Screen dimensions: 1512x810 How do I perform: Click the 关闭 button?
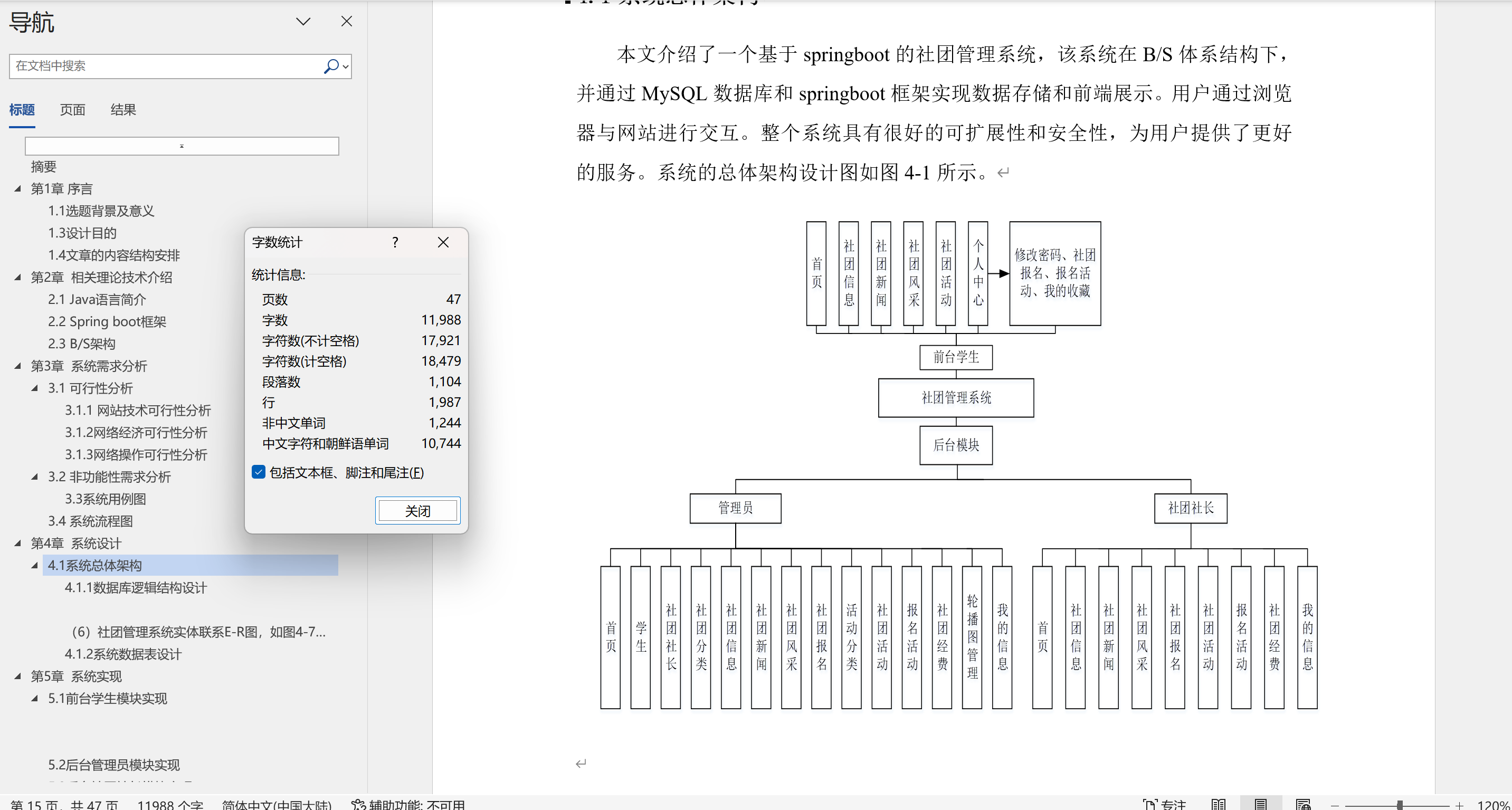(418, 511)
